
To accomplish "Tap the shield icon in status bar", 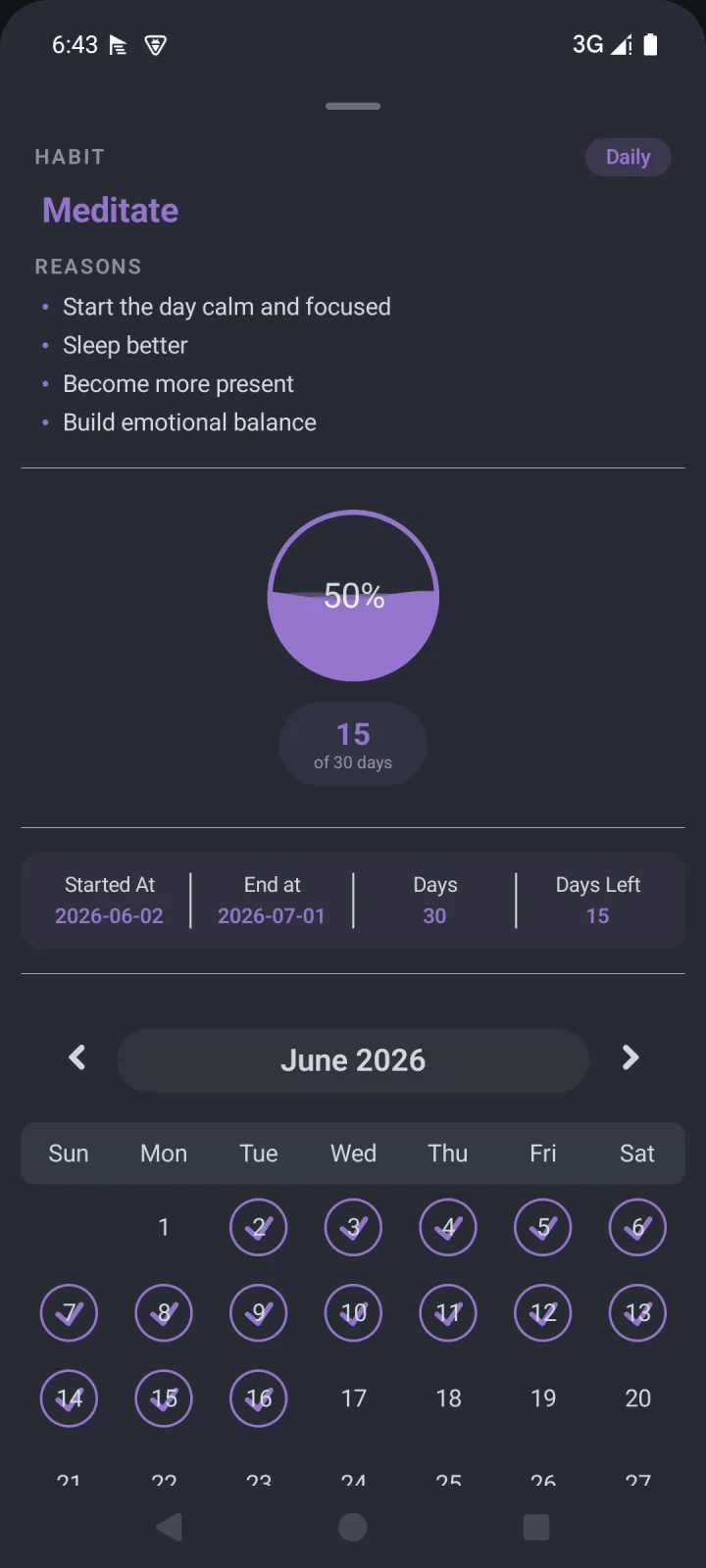I will coord(155,45).
